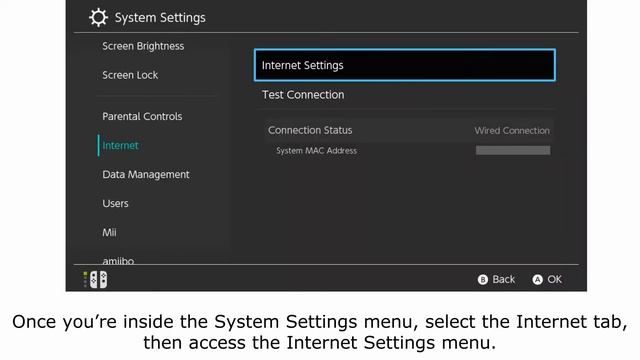Image resolution: width=640 pixels, height=360 pixels.
Task: Confirm with the OK label
Action: pos(555,280)
